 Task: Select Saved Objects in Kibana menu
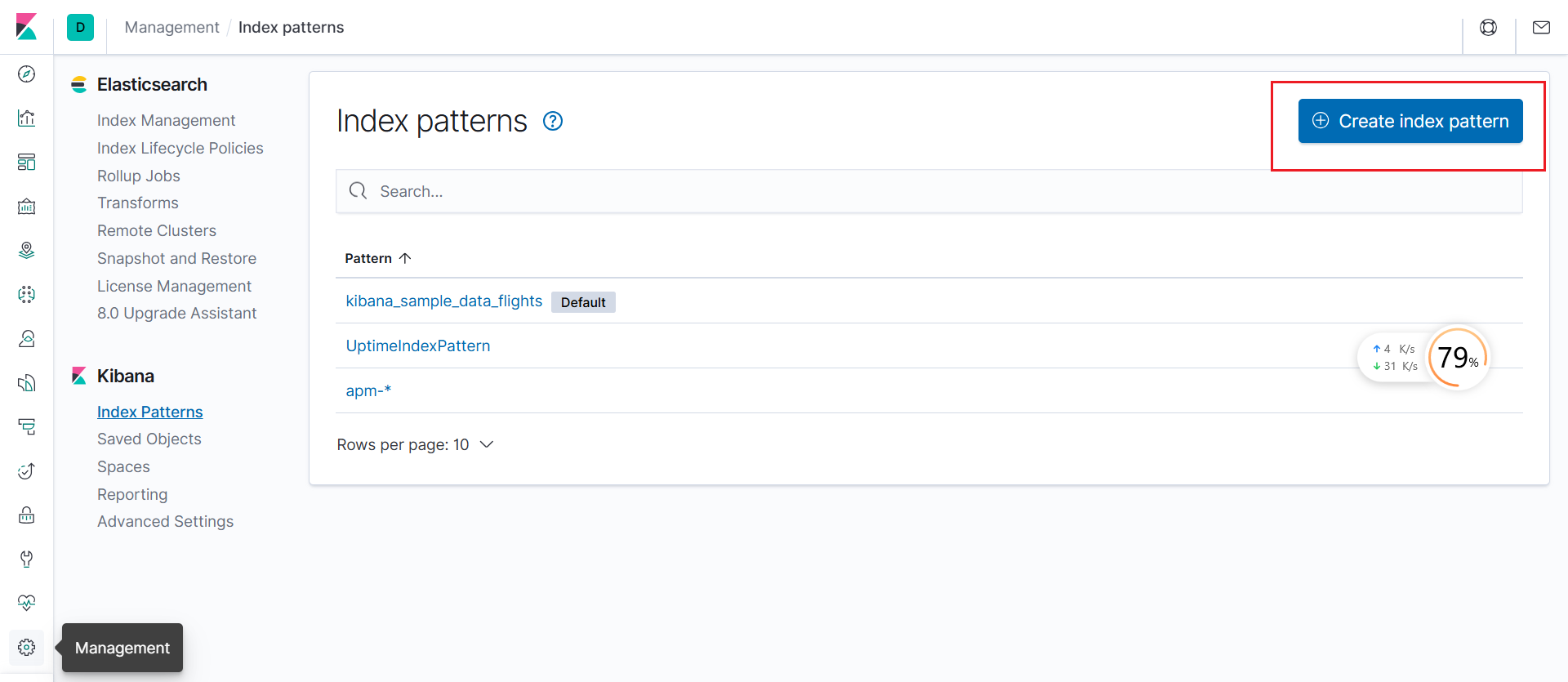(x=149, y=439)
